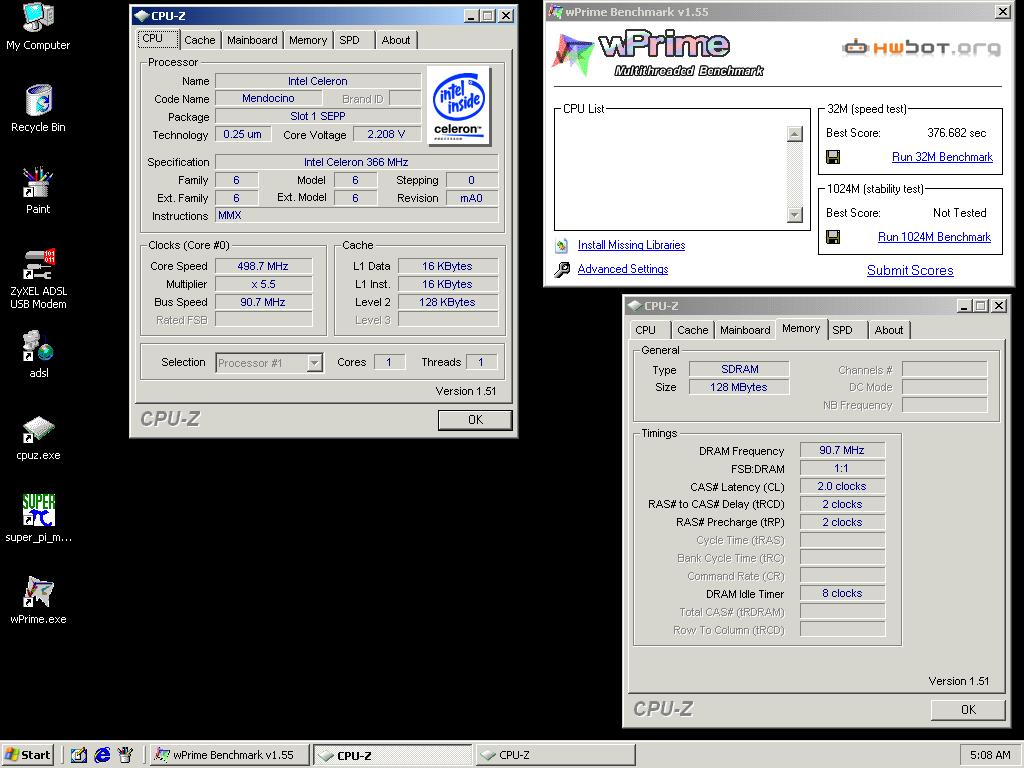
Task: Click the DRAM Idle Timer value 8 clocks
Action: pyautogui.click(x=842, y=593)
